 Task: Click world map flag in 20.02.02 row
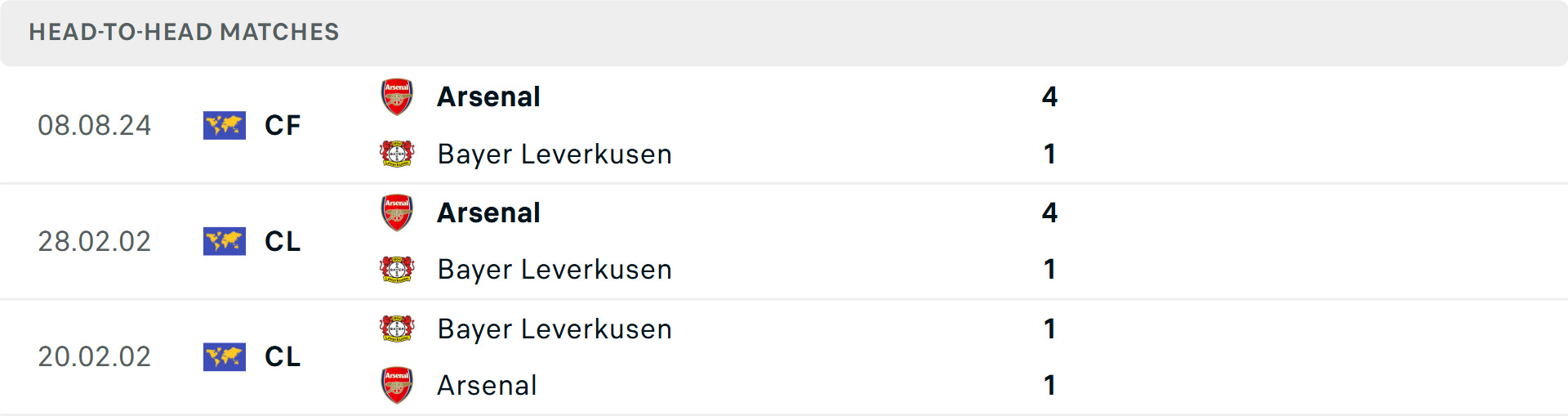click(x=225, y=356)
